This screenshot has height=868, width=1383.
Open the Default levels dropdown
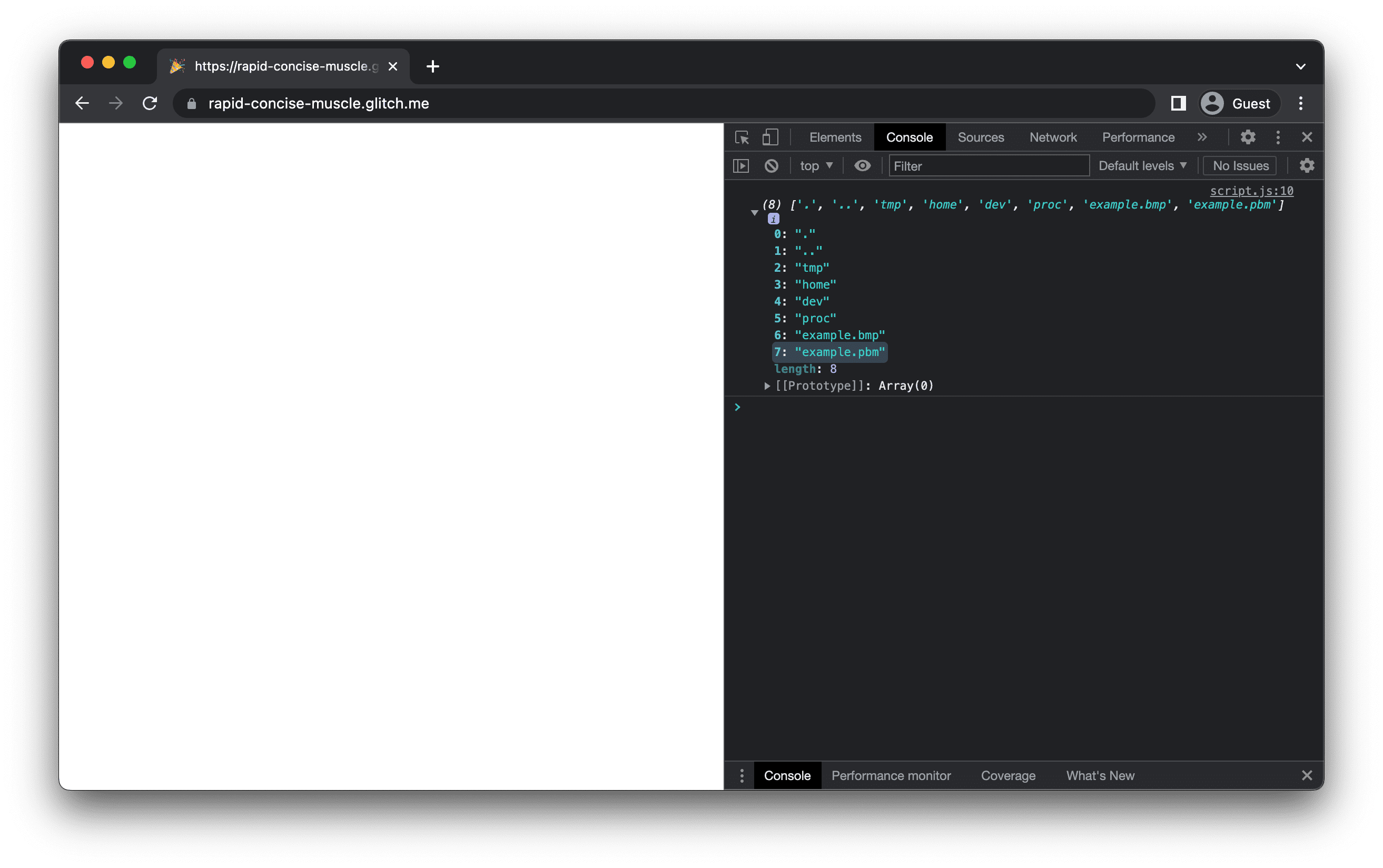pos(1142,165)
